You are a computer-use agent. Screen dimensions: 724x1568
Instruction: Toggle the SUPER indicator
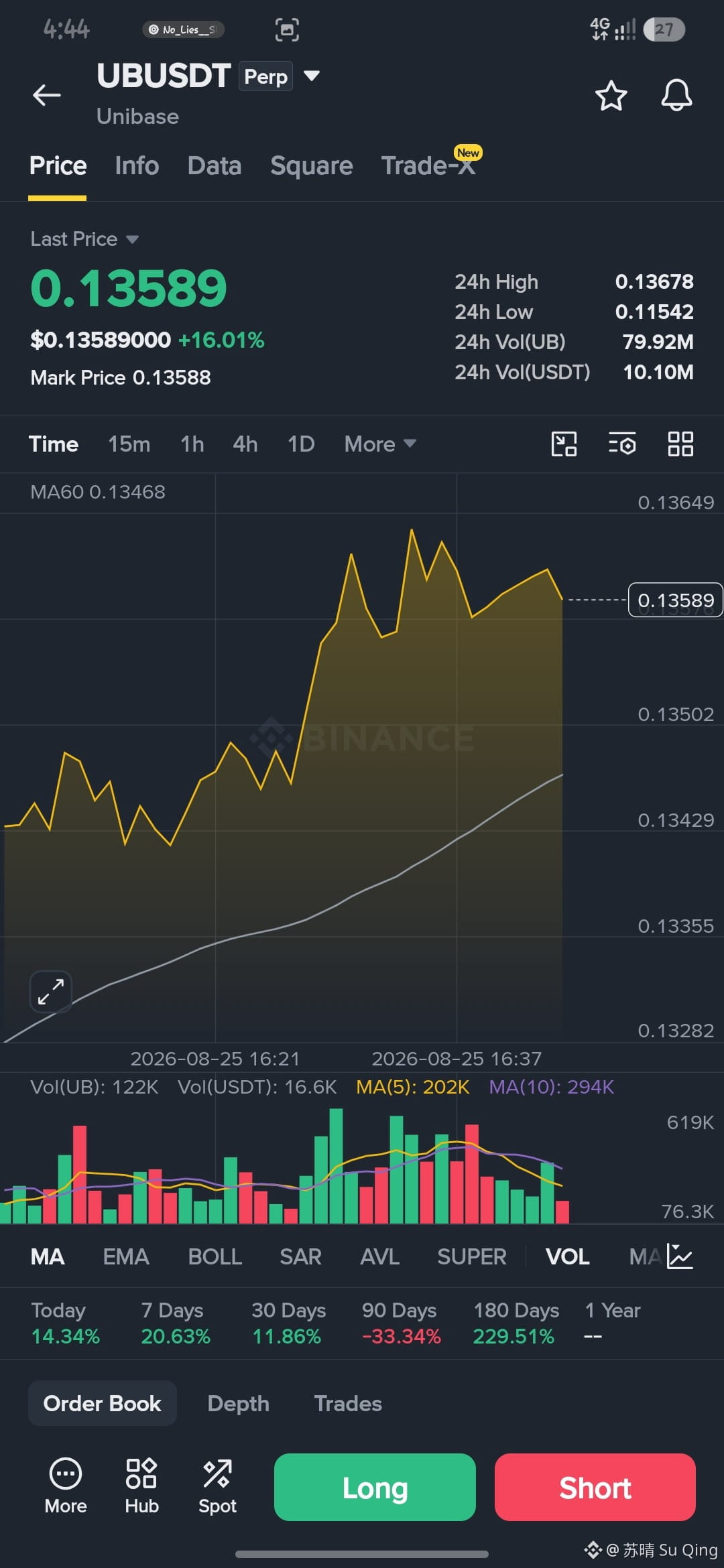(x=472, y=1256)
